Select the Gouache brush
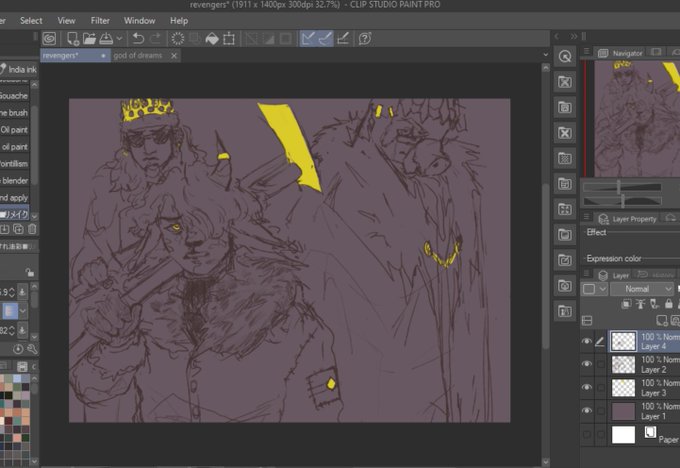This screenshot has height=468, width=680. pyautogui.click(x=14, y=96)
